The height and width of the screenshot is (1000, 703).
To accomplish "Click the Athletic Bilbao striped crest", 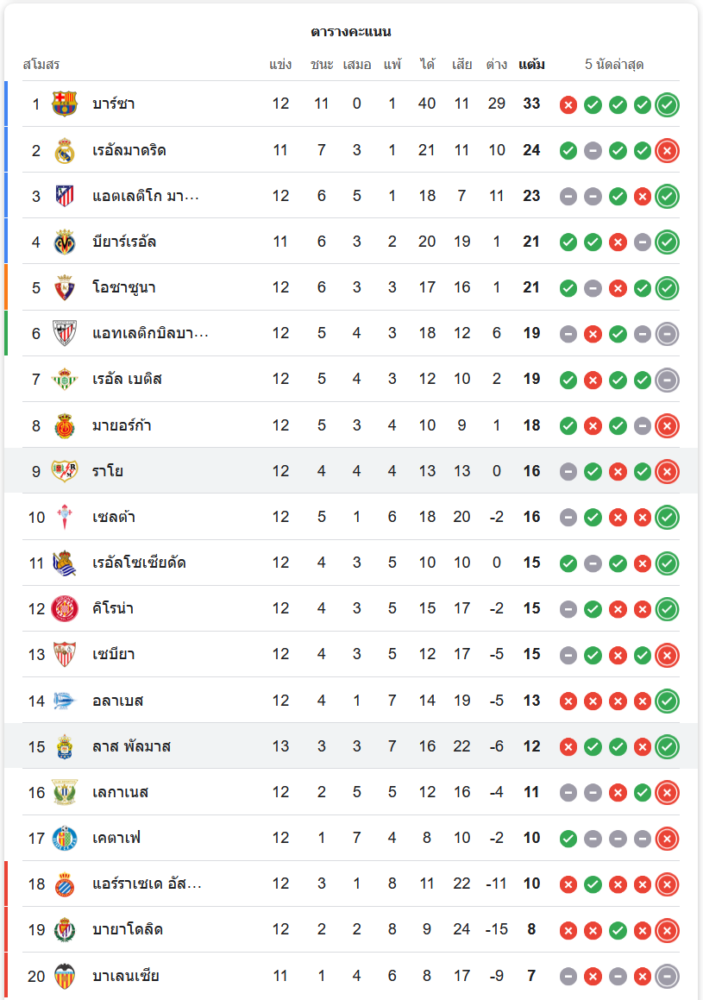I will pyautogui.click(x=64, y=333).
